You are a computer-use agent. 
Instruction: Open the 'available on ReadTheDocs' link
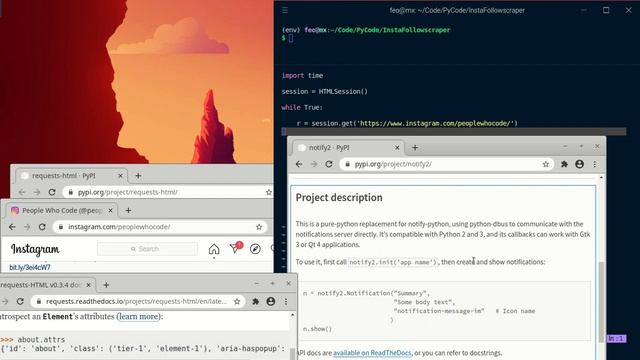point(372,353)
